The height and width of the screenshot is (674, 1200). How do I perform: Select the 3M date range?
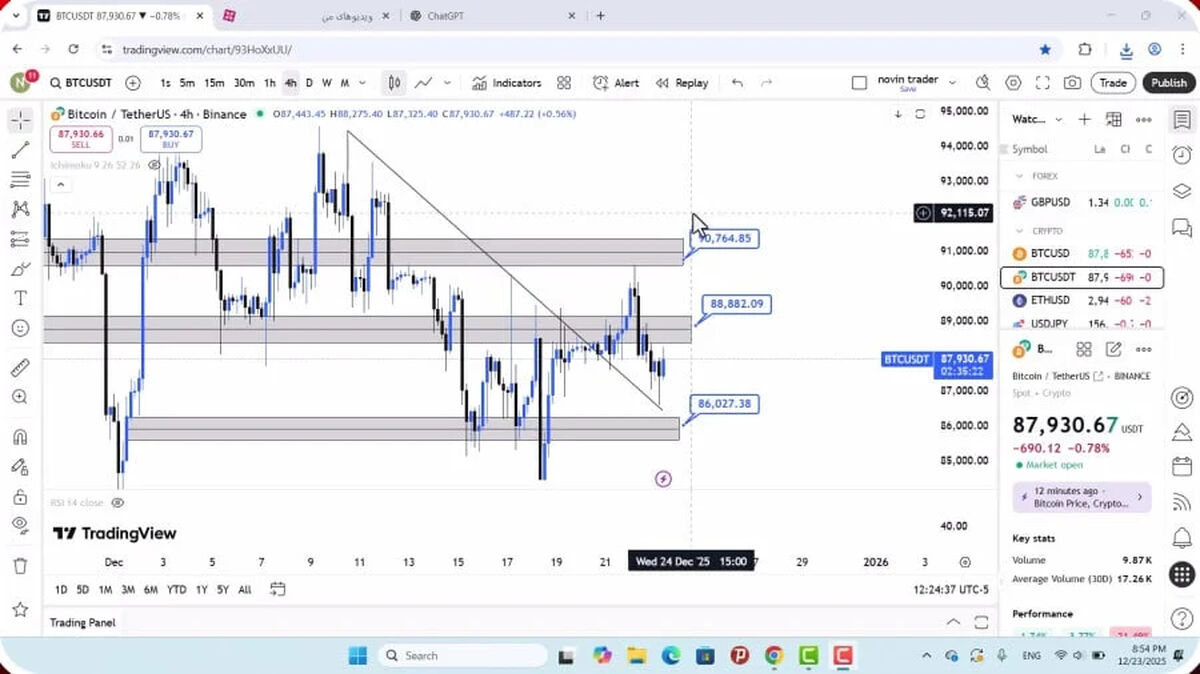(x=128, y=590)
